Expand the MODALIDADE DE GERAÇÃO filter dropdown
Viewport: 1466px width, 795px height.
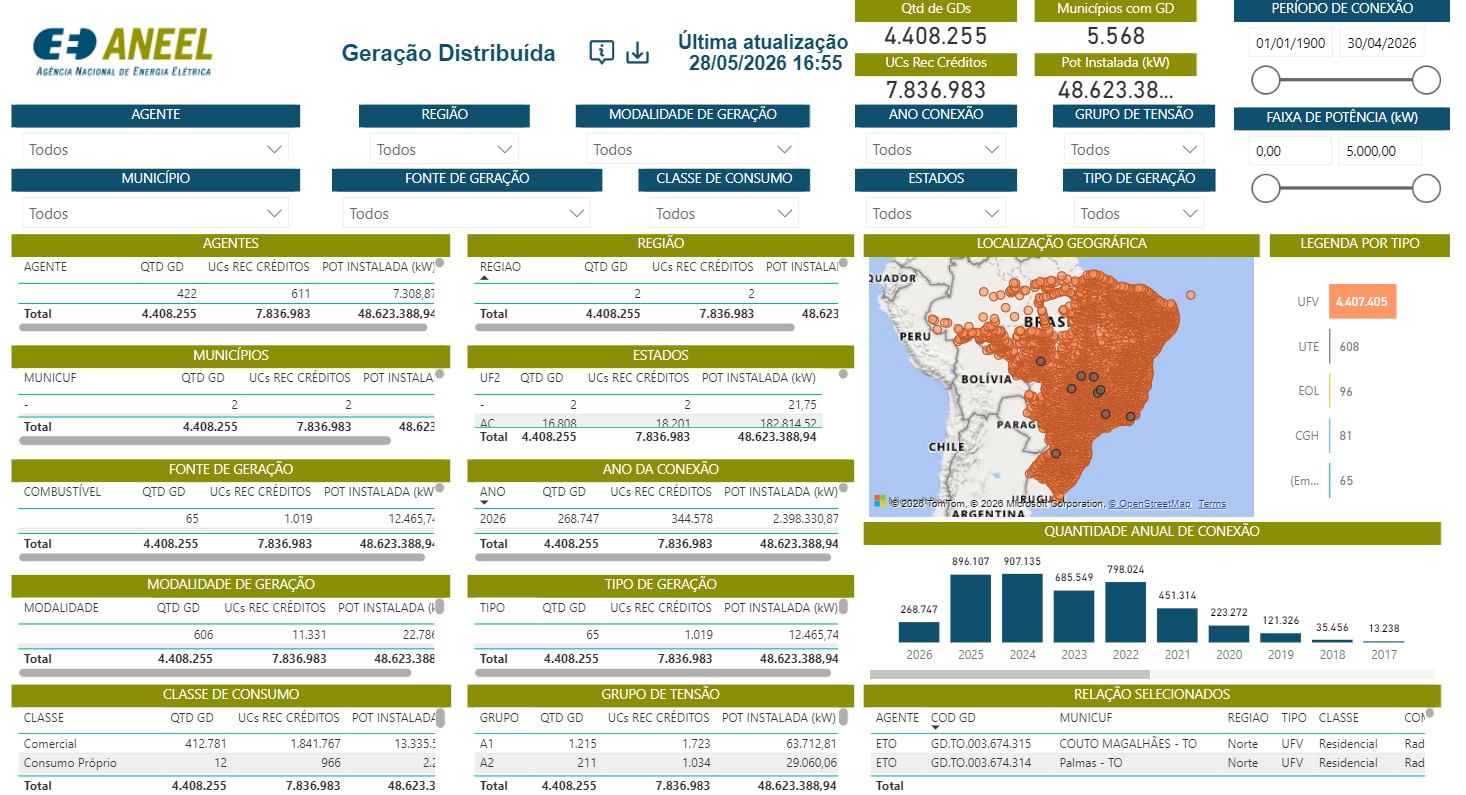pyautogui.click(x=692, y=150)
